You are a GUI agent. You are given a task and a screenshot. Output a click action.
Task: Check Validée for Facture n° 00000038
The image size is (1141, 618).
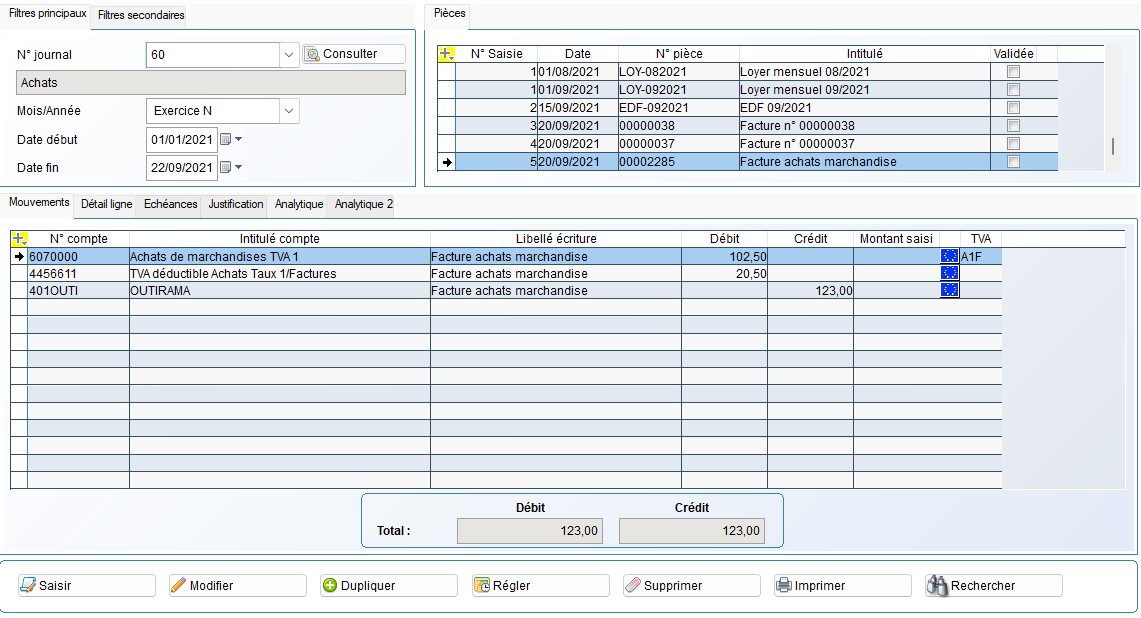click(1013, 126)
